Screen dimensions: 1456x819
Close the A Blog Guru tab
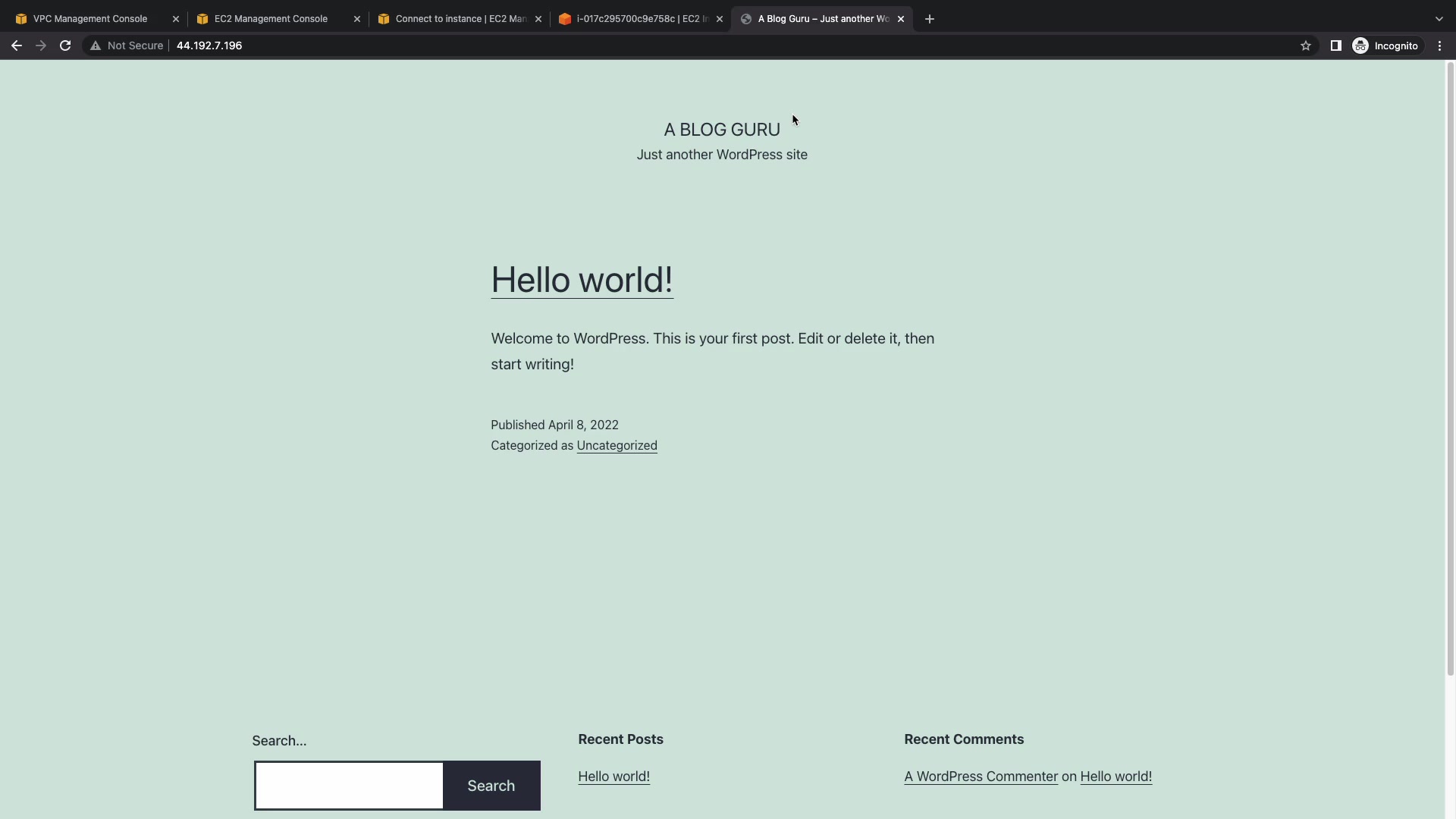(901, 19)
